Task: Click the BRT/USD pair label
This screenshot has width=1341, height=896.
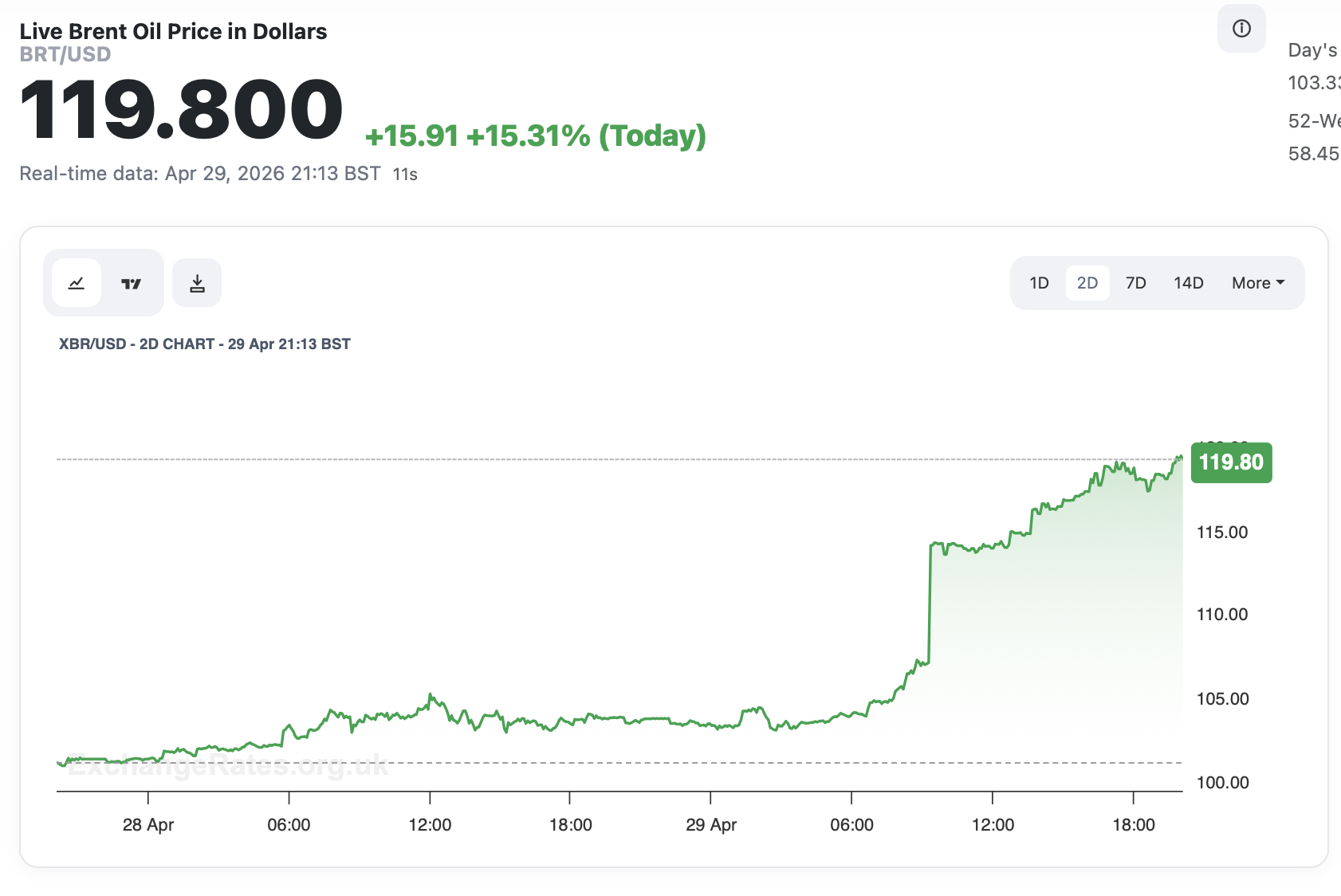Action: [x=65, y=54]
